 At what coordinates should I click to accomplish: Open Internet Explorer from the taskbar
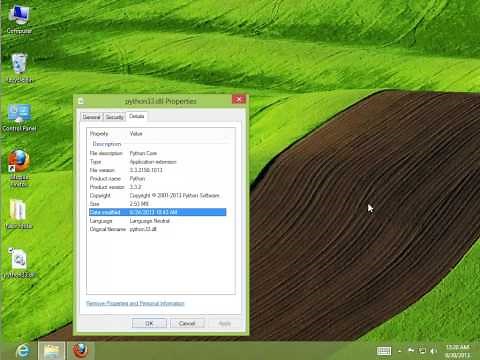pyautogui.click(x=23, y=351)
